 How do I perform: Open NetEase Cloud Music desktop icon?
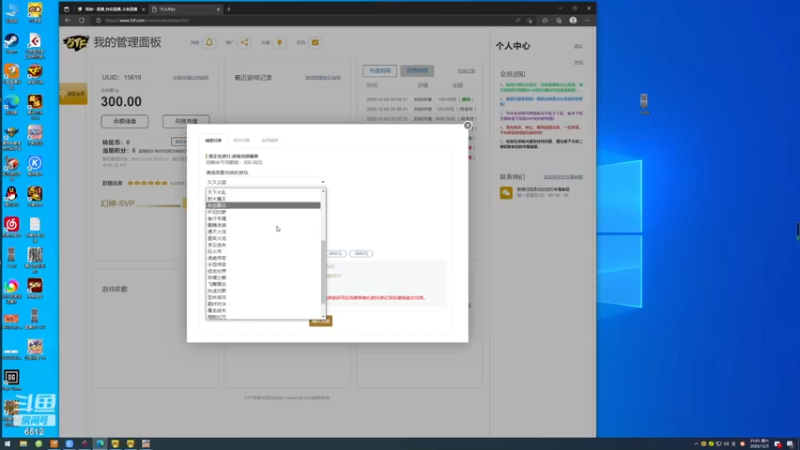click(11, 224)
